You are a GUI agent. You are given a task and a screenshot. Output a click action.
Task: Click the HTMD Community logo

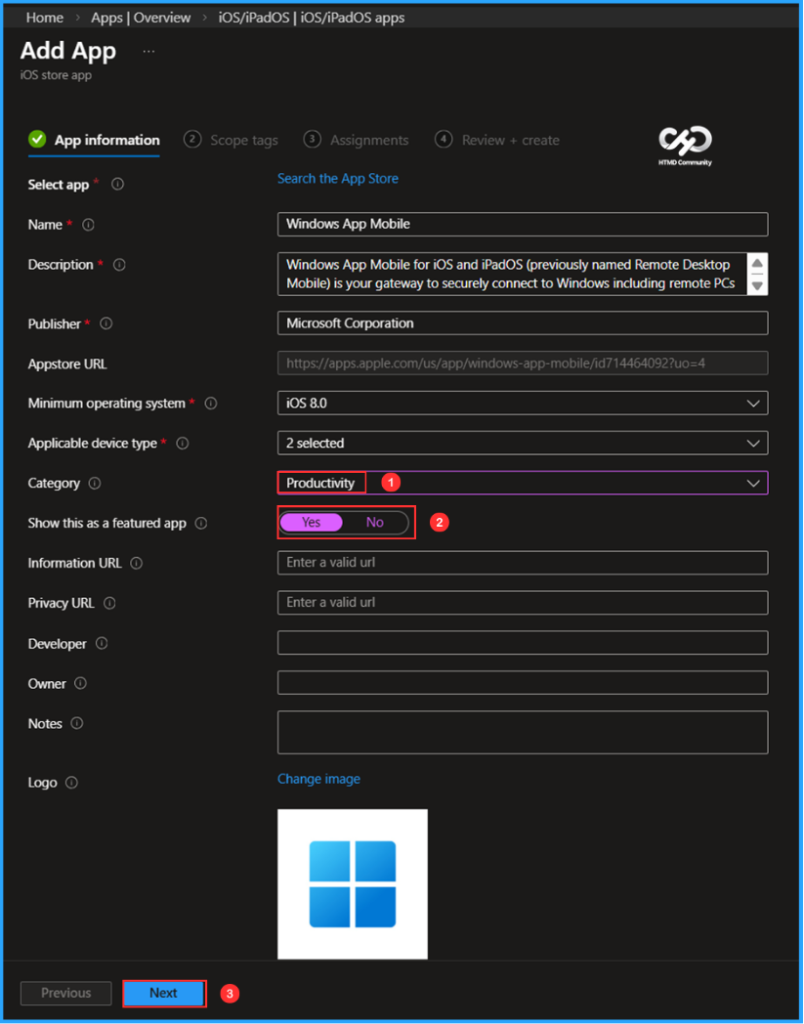(684, 139)
